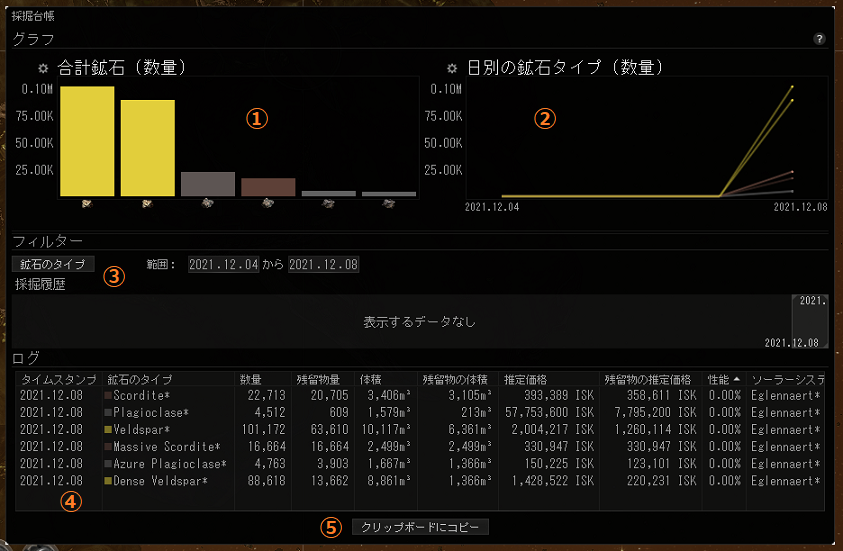Click residue price 7,795,200 ISK
This screenshot has height=551, width=843.
click(656, 413)
